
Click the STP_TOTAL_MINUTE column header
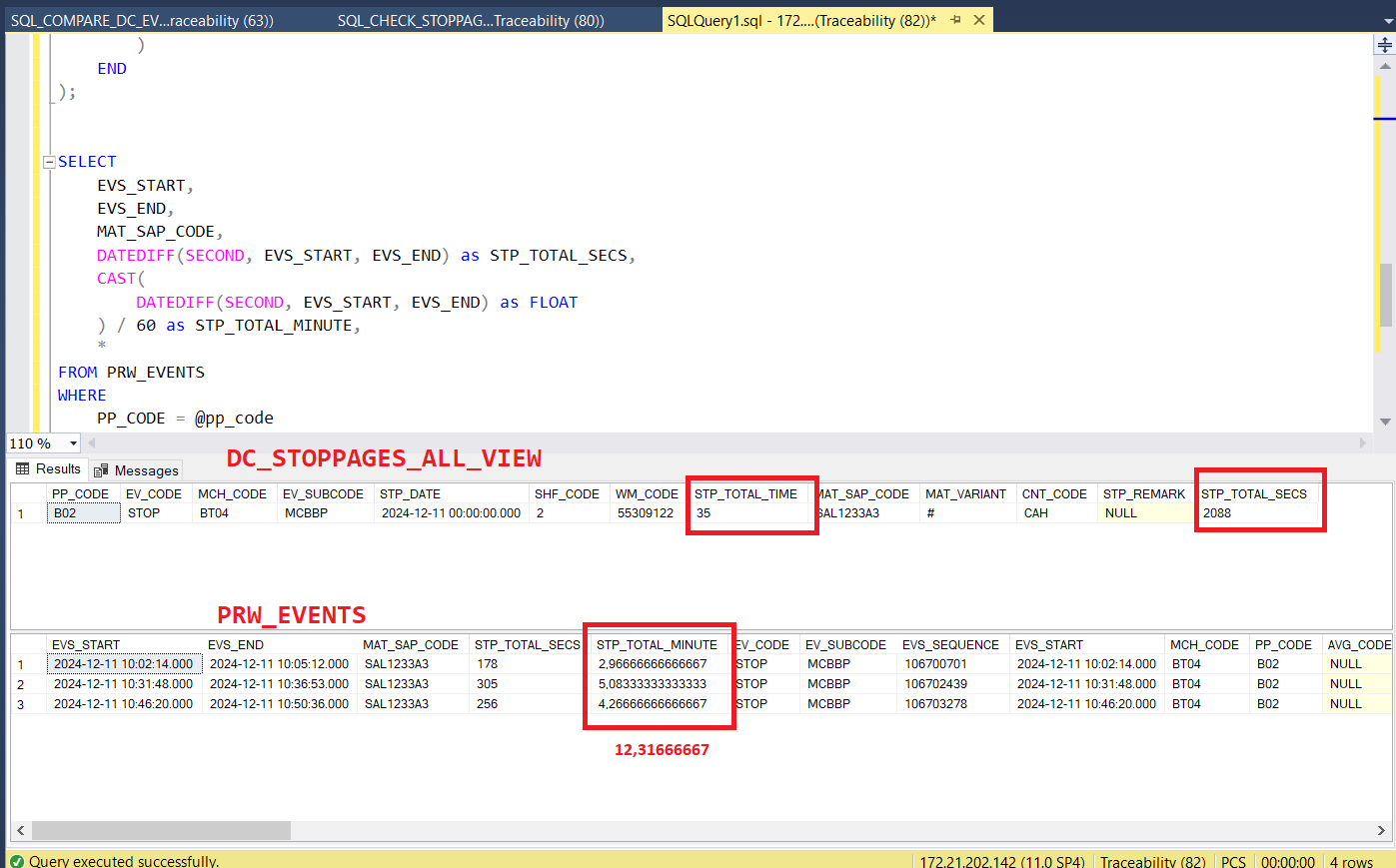657,645
